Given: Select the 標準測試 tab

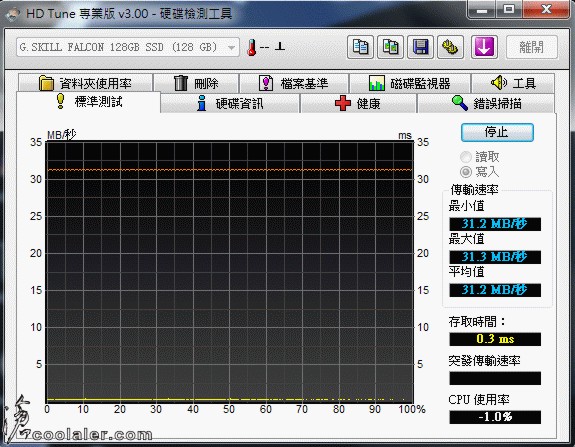Looking at the screenshot, I should (x=88, y=102).
